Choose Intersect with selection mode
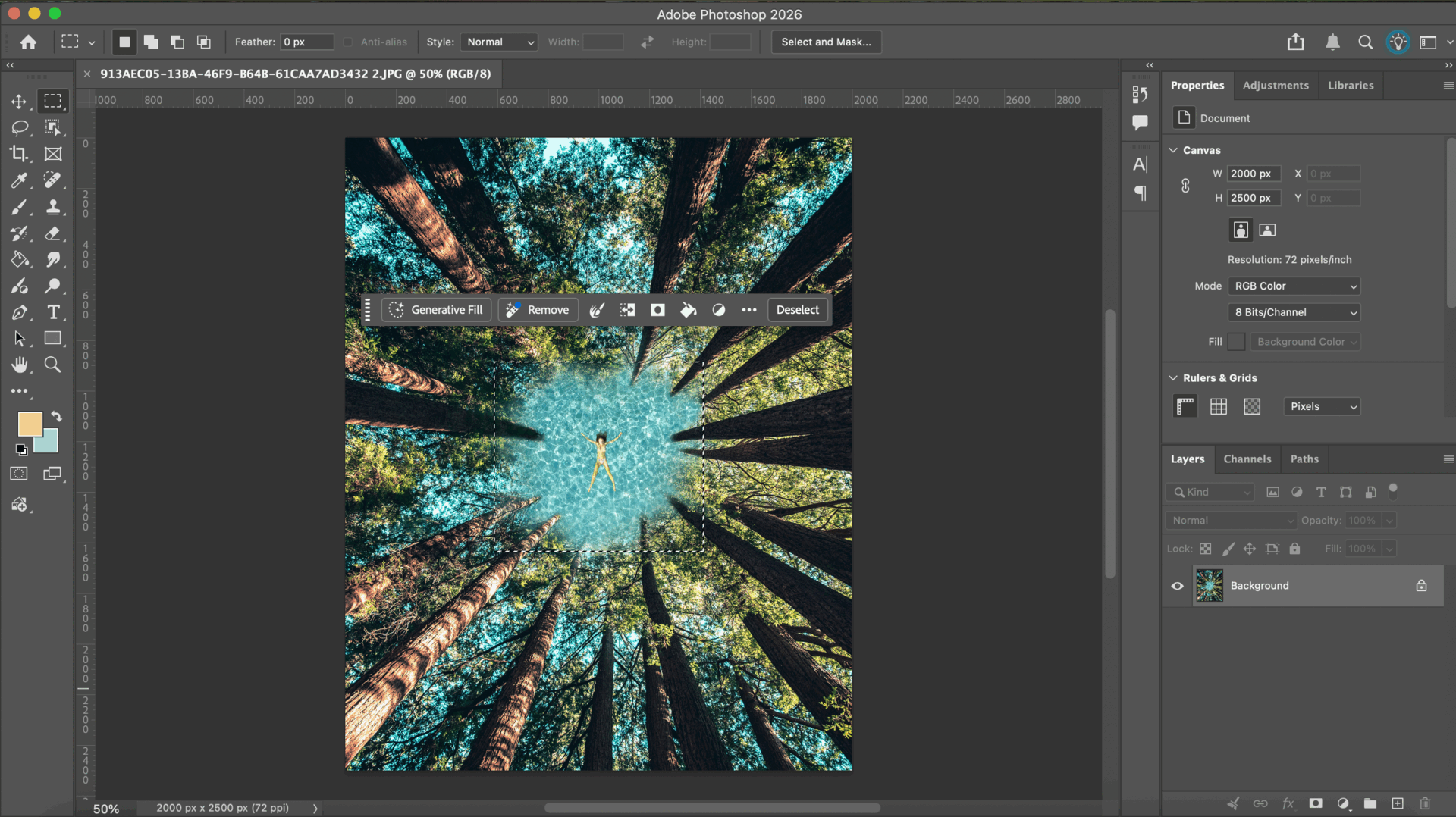Image resolution: width=1456 pixels, height=817 pixels. coord(204,42)
